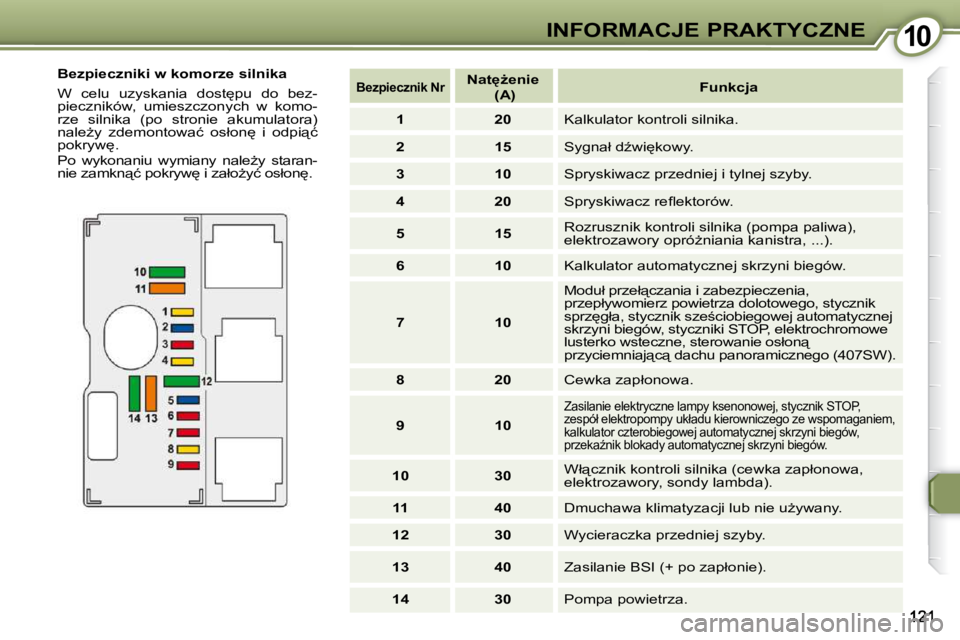Click red fuse 6 in the diagram

point(188,416)
